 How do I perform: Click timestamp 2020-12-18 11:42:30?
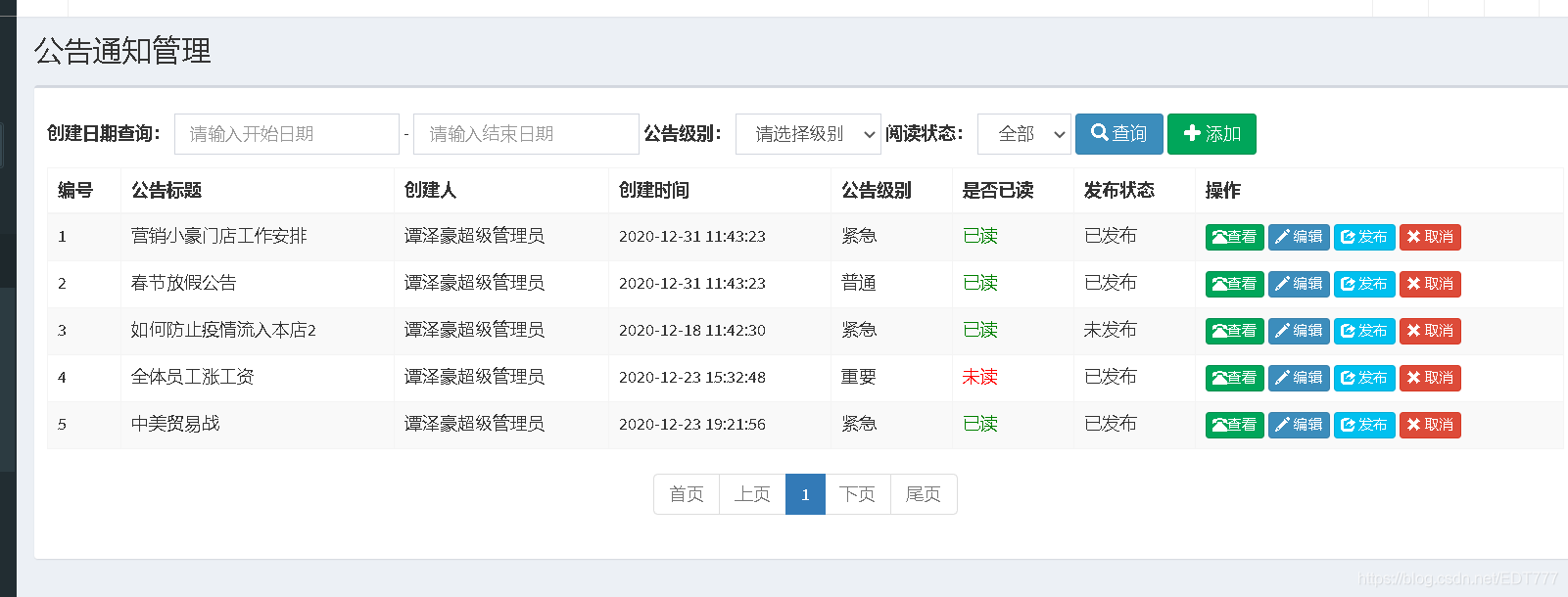(x=692, y=331)
